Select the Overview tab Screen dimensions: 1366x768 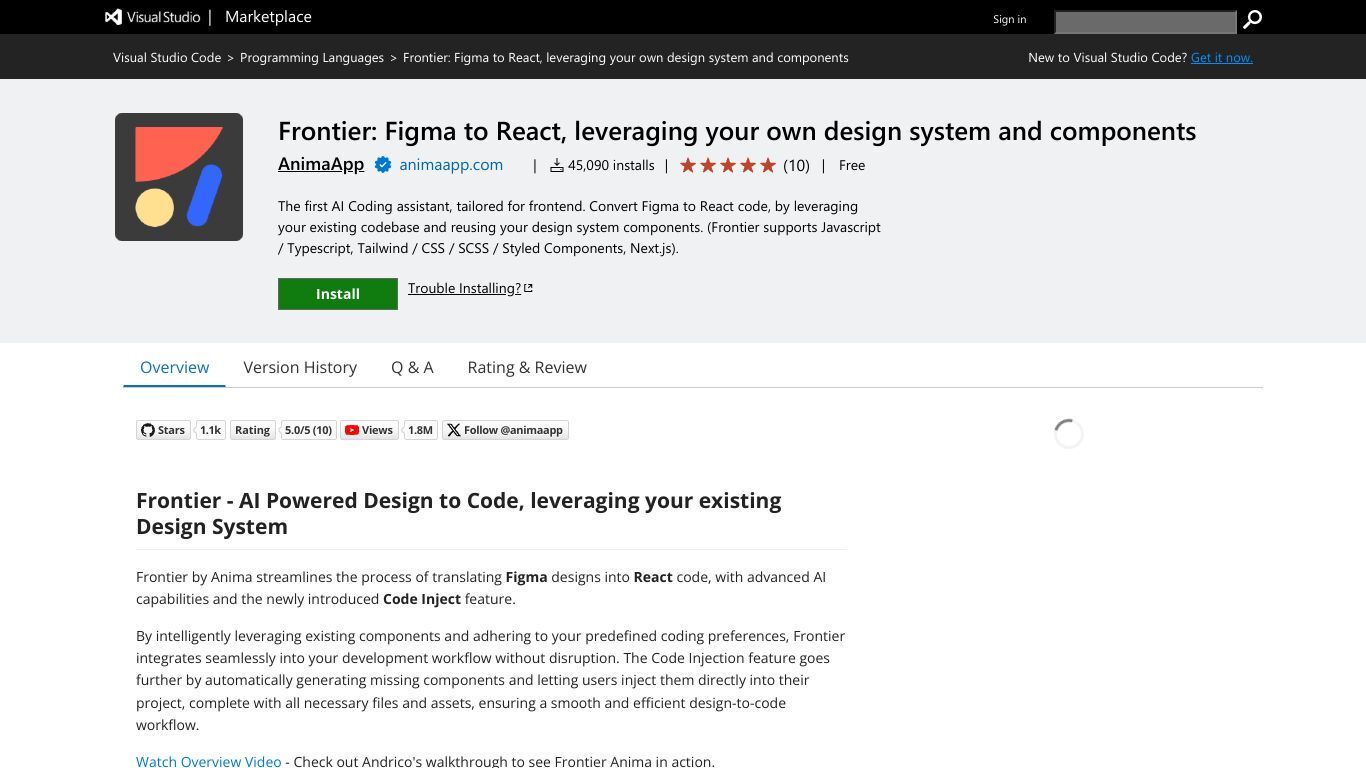click(174, 367)
